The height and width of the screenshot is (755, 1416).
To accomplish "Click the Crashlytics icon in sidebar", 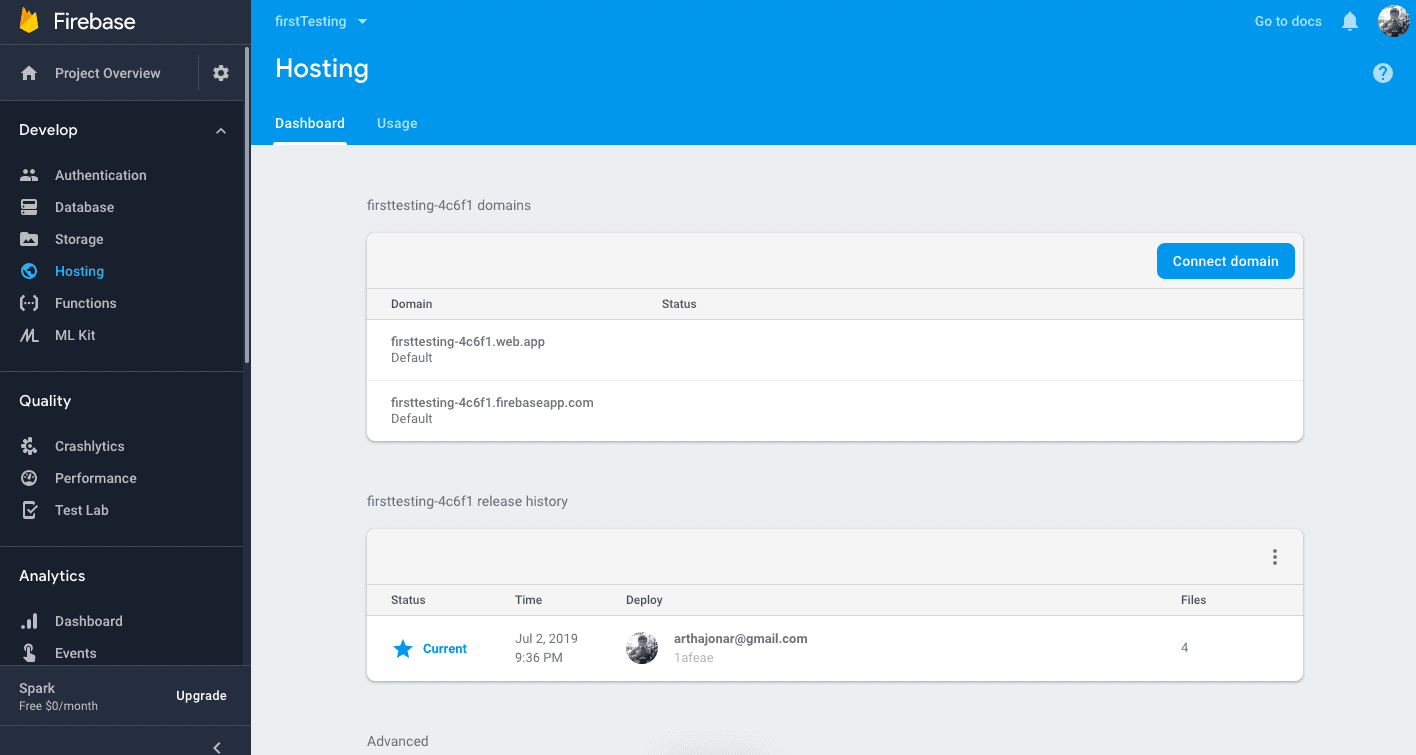I will click(29, 446).
